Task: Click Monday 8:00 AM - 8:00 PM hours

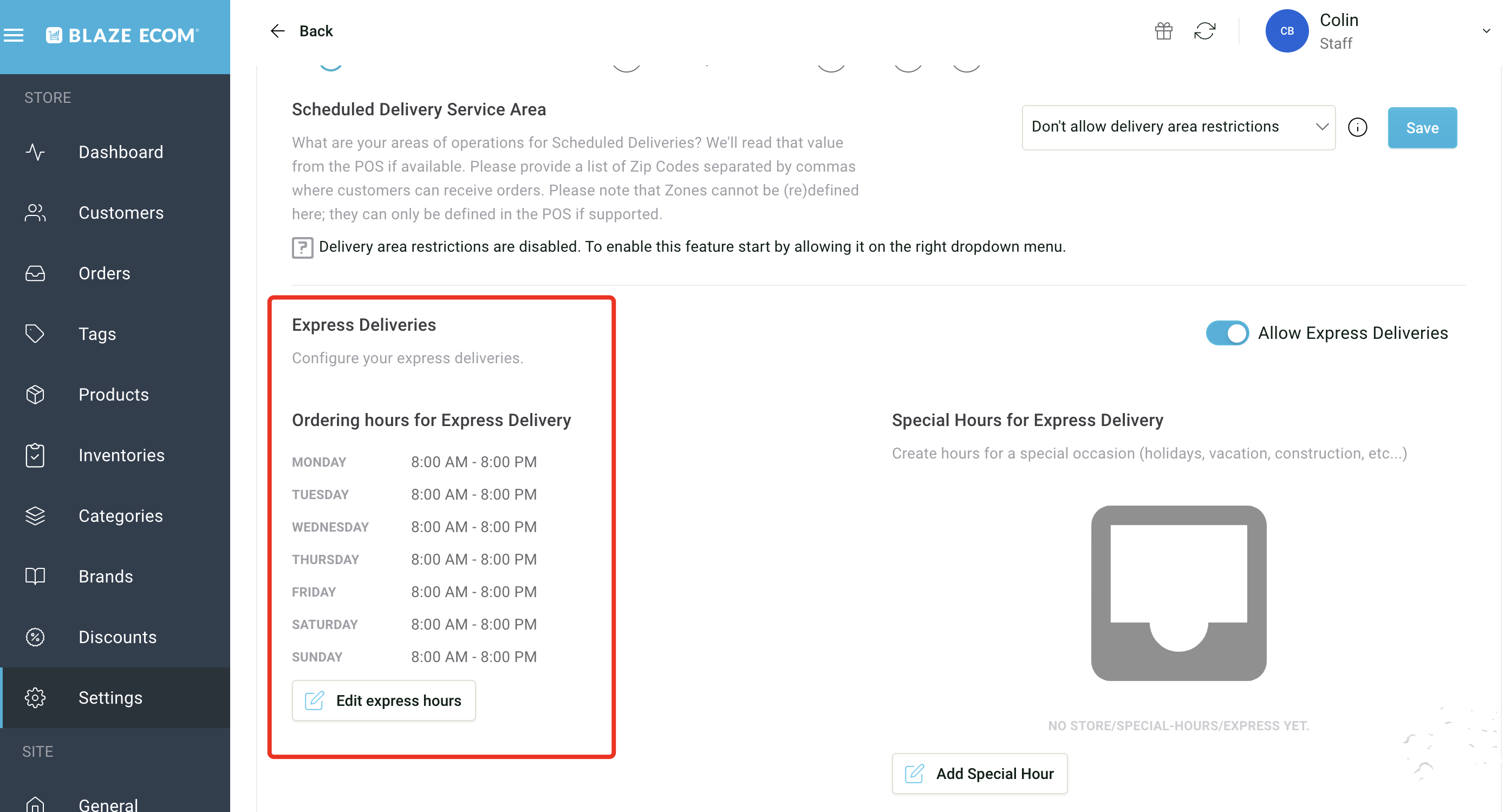Action: pyautogui.click(x=474, y=462)
